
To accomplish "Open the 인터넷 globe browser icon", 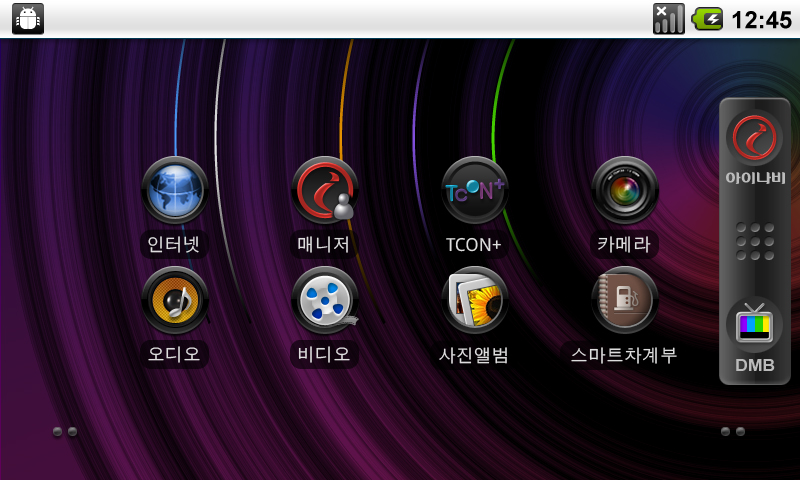I will (174, 190).
